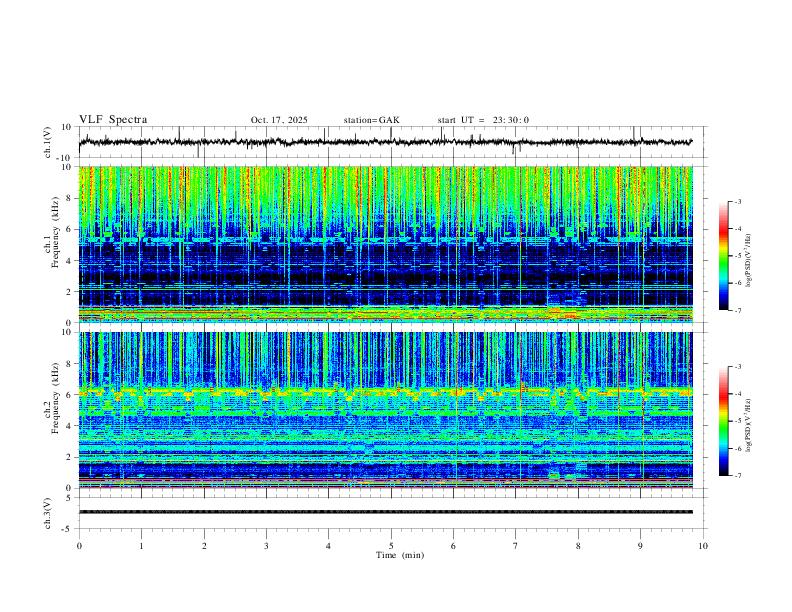Image resolution: width=792 pixels, height=612 pixels.
Task: Click the ch.3 flat black trace
Action: [385, 512]
